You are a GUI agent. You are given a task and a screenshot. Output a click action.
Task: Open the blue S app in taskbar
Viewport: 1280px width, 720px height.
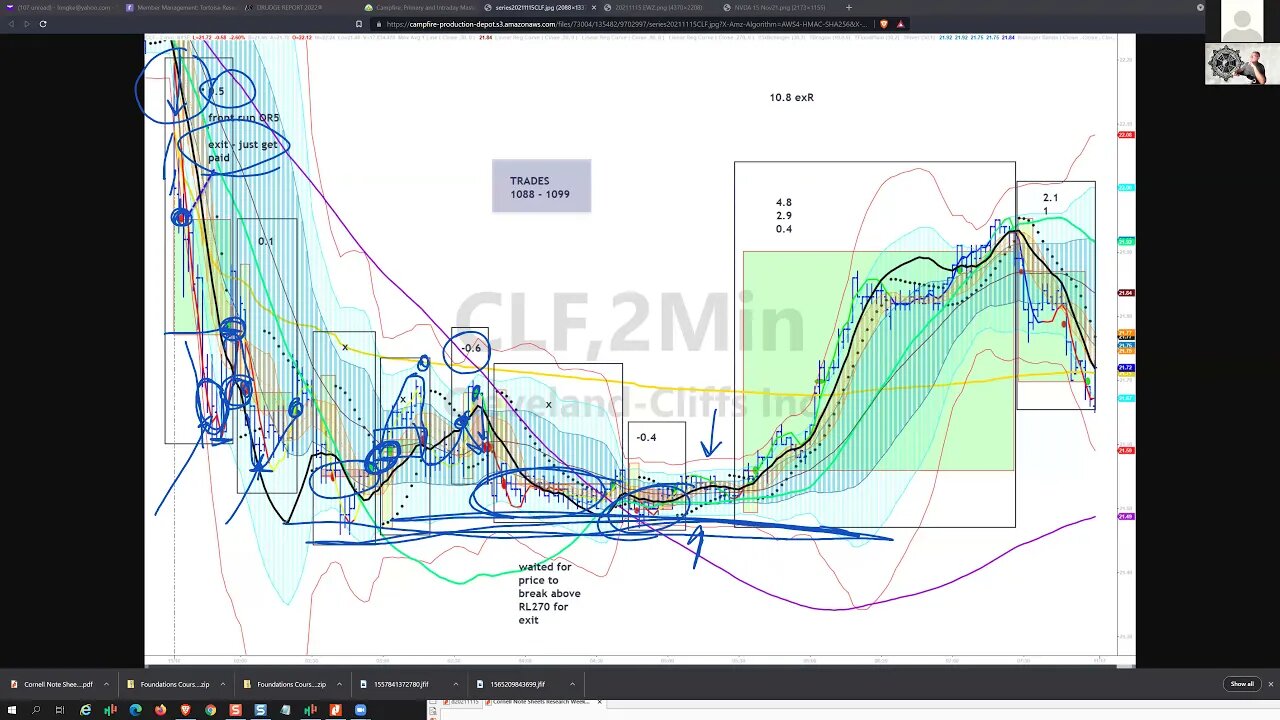pyautogui.click(x=261, y=710)
